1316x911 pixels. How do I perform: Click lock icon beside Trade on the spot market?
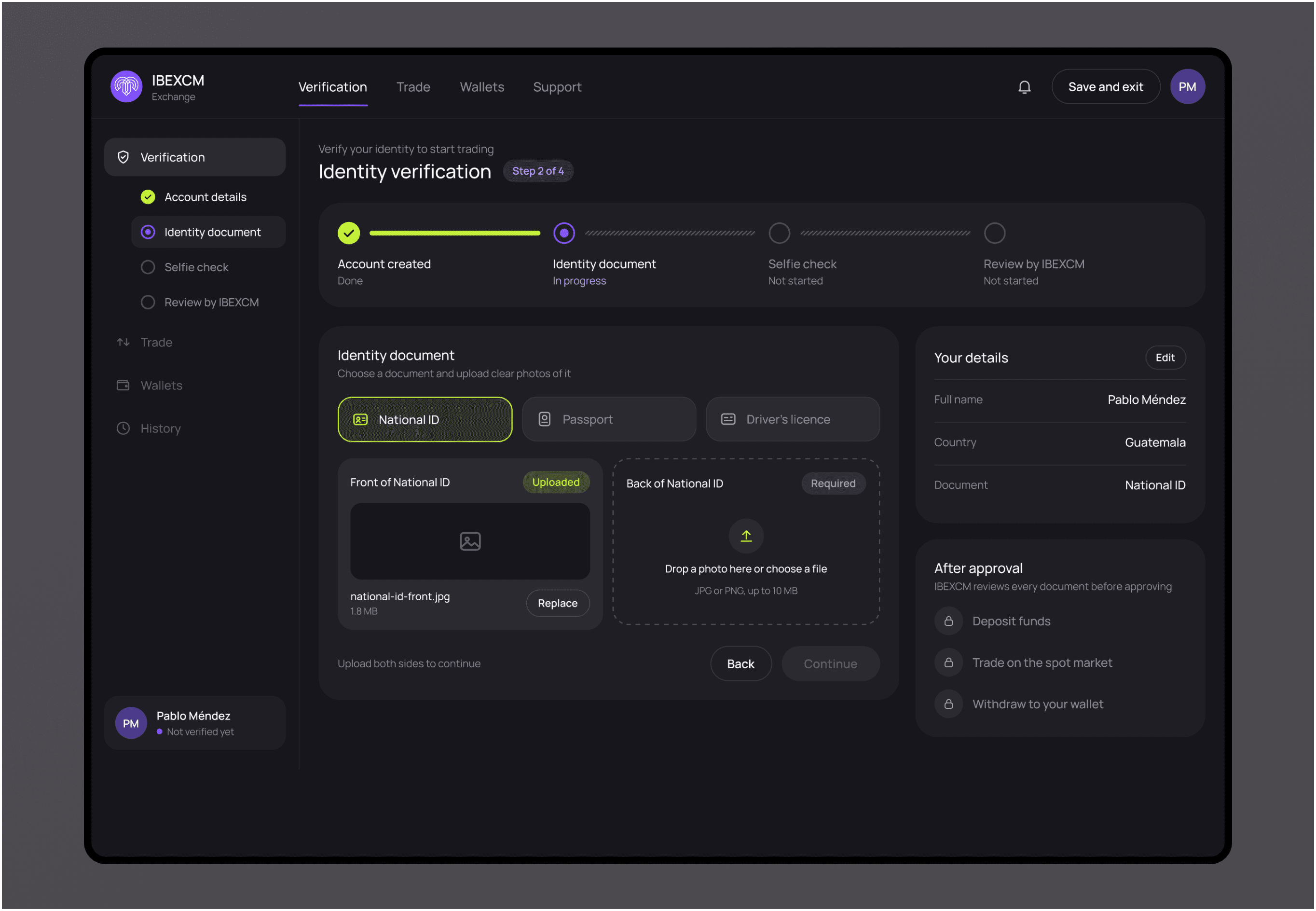[x=948, y=663]
